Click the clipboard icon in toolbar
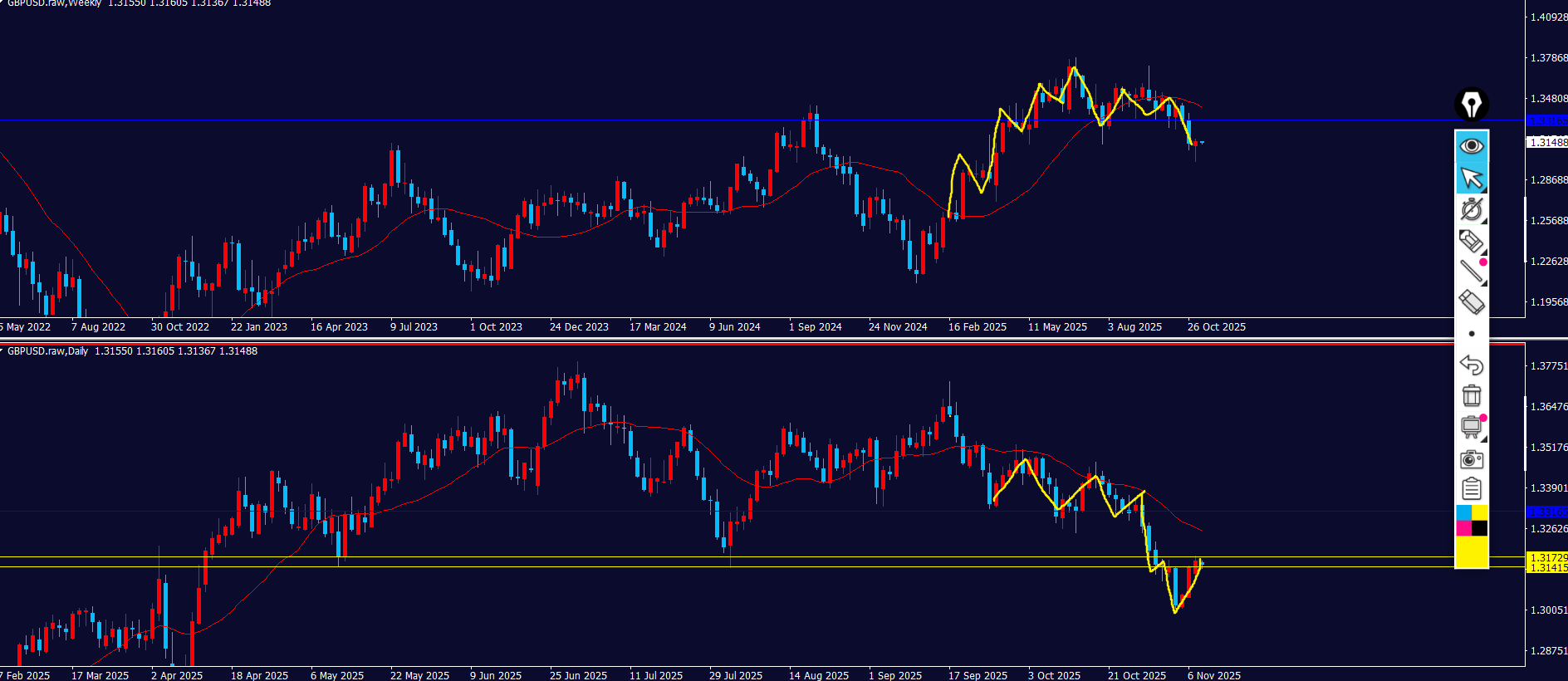The height and width of the screenshot is (681, 1568). pyautogui.click(x=1471, y=489)
